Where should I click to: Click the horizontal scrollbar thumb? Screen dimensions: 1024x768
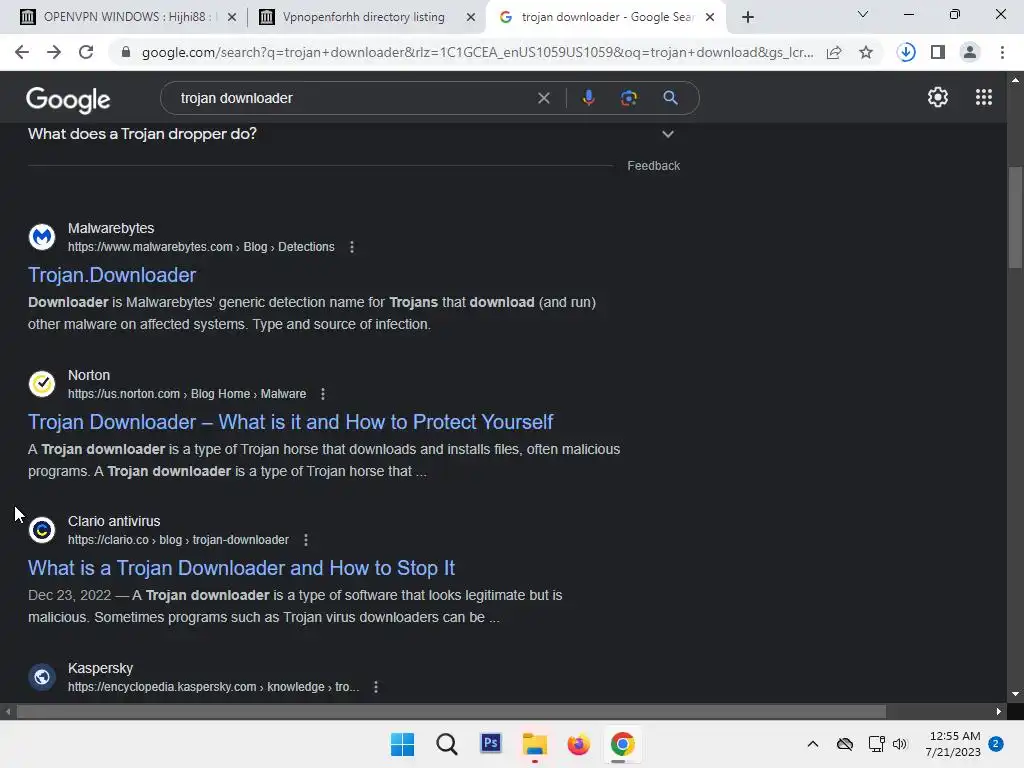coord(451,711)
